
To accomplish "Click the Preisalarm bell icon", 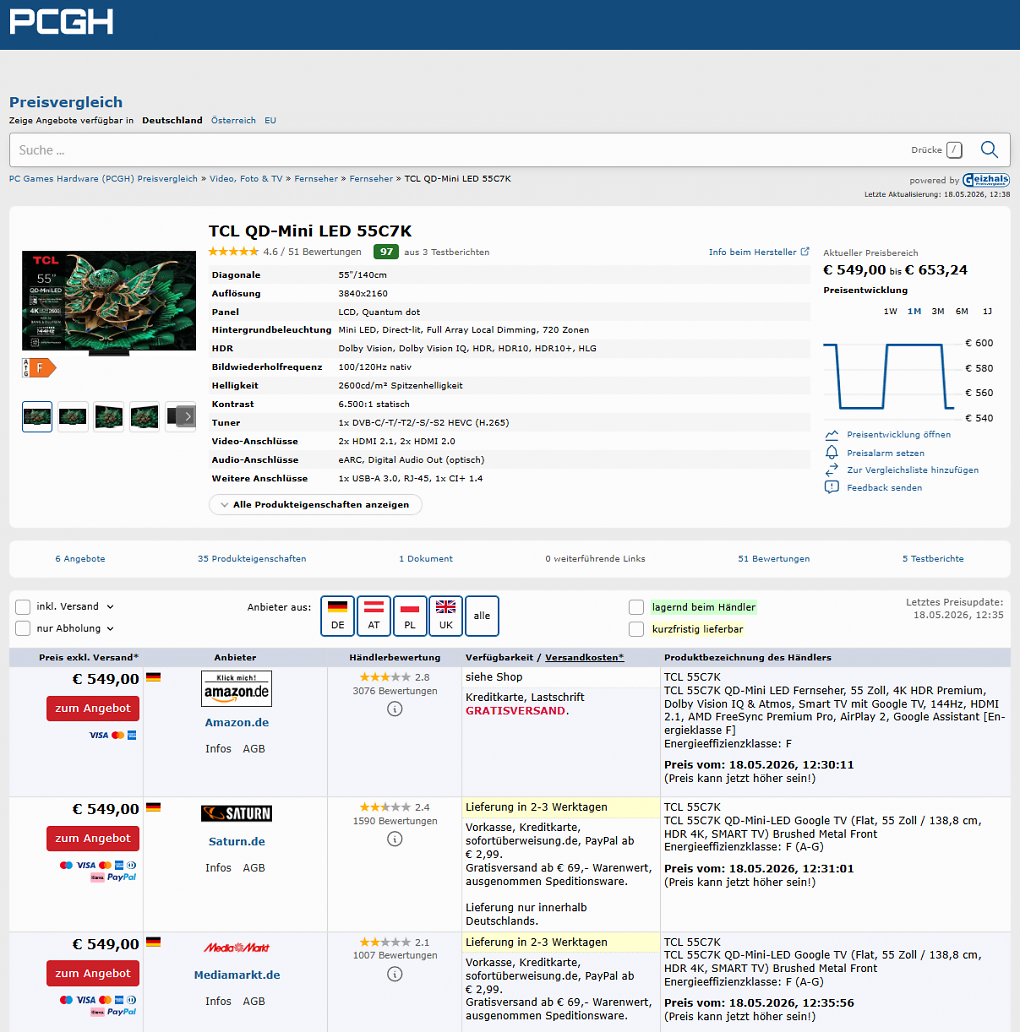I will pos(832,452).
